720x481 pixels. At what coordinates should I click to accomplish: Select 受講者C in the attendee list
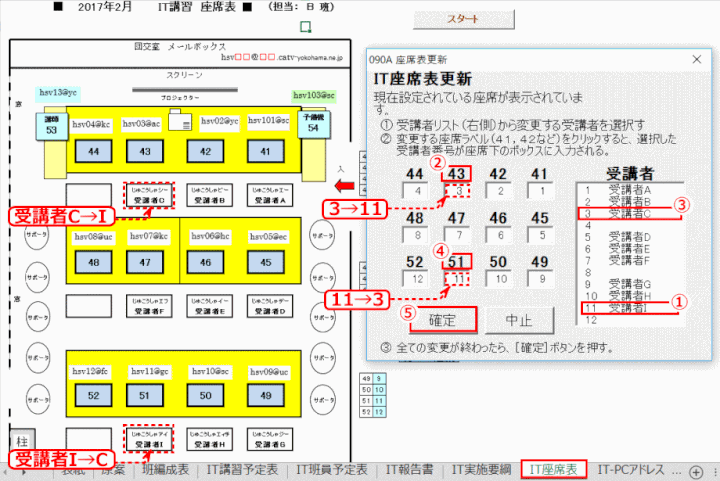click(630, 213)
